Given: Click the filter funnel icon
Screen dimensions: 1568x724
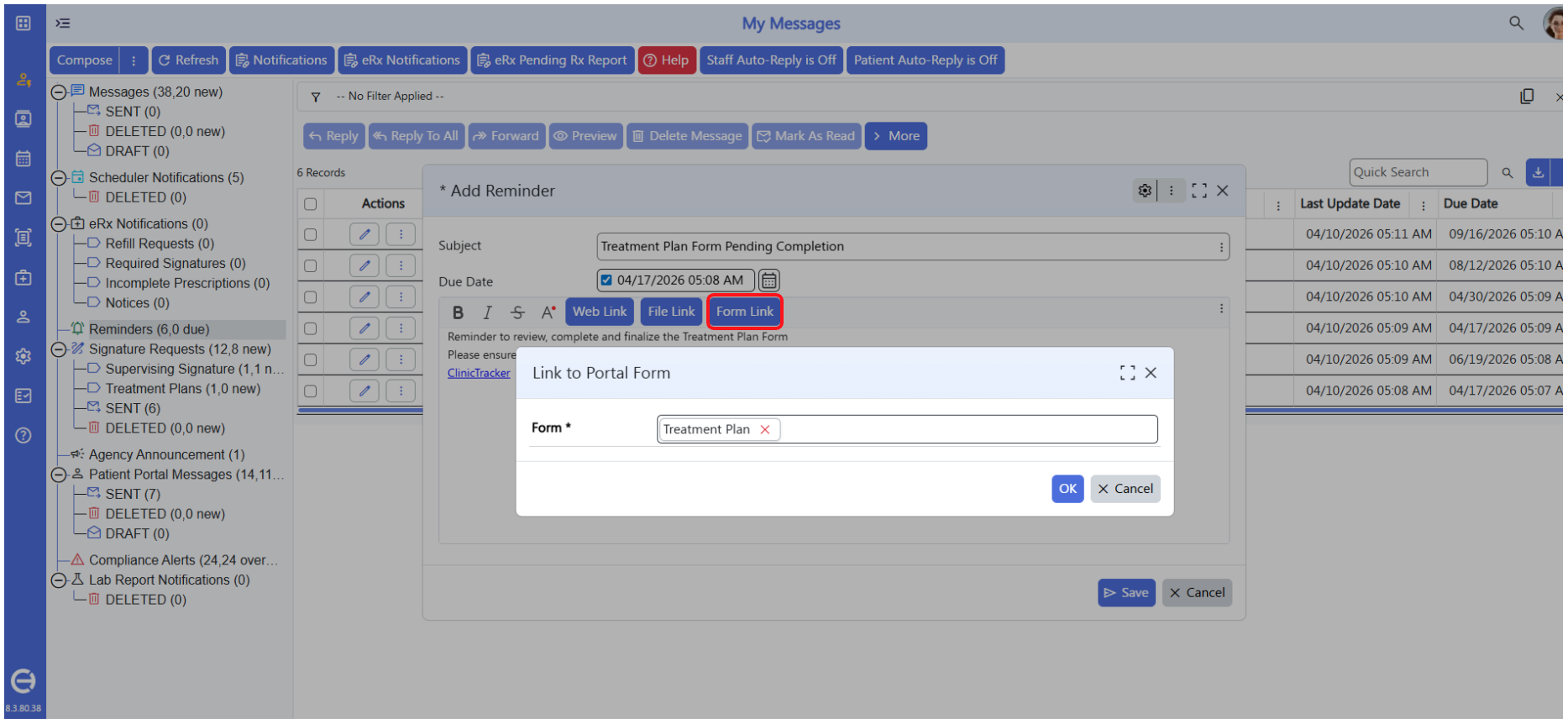Looking at the screenshot, I should click(316, 97).
